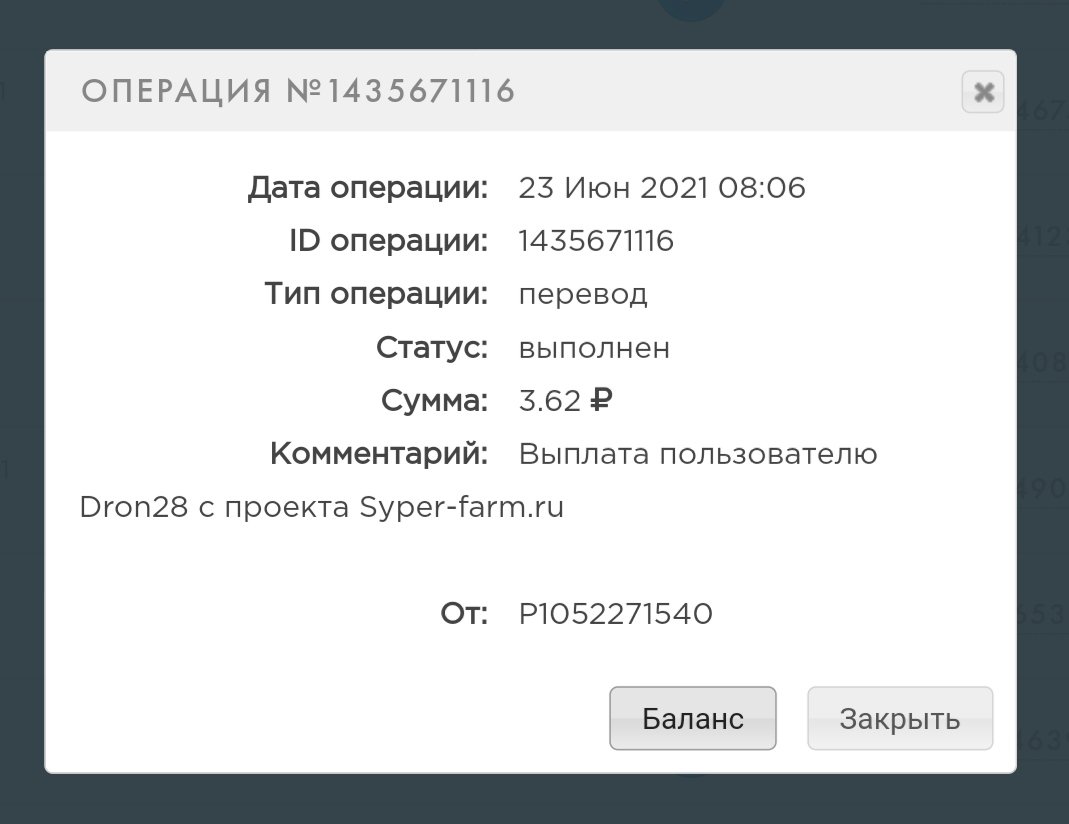Click the Тип операции label
Screen dimensions: 1069x824
376,294
